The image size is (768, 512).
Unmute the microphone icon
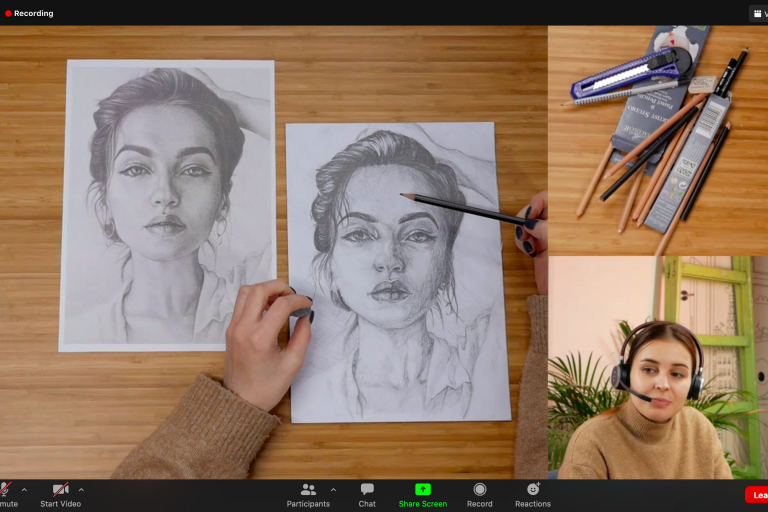5,489
